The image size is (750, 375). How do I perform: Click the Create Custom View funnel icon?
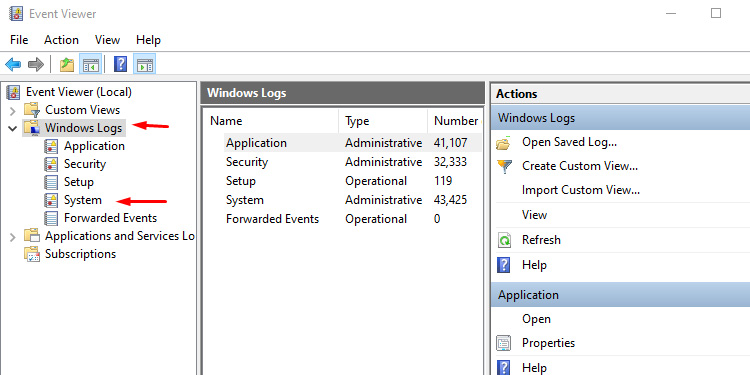[x=504, y=166]
